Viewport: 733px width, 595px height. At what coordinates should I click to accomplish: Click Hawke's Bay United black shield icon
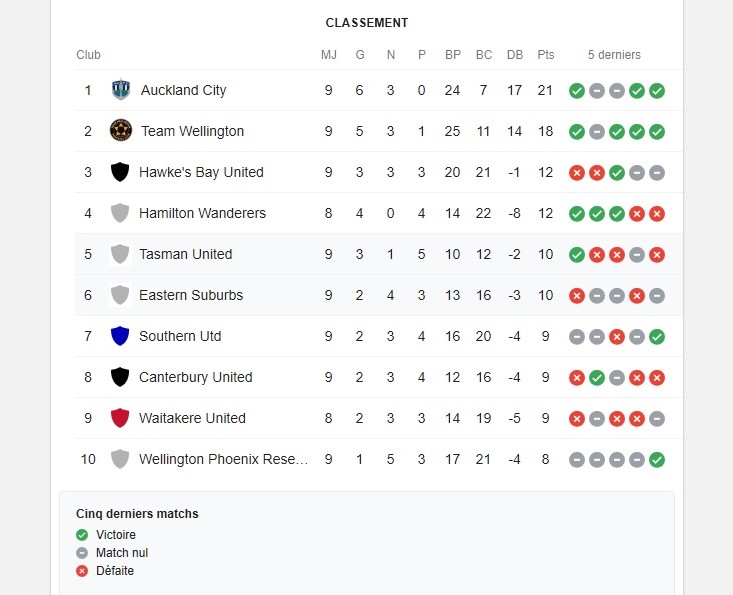coord(120,172)
